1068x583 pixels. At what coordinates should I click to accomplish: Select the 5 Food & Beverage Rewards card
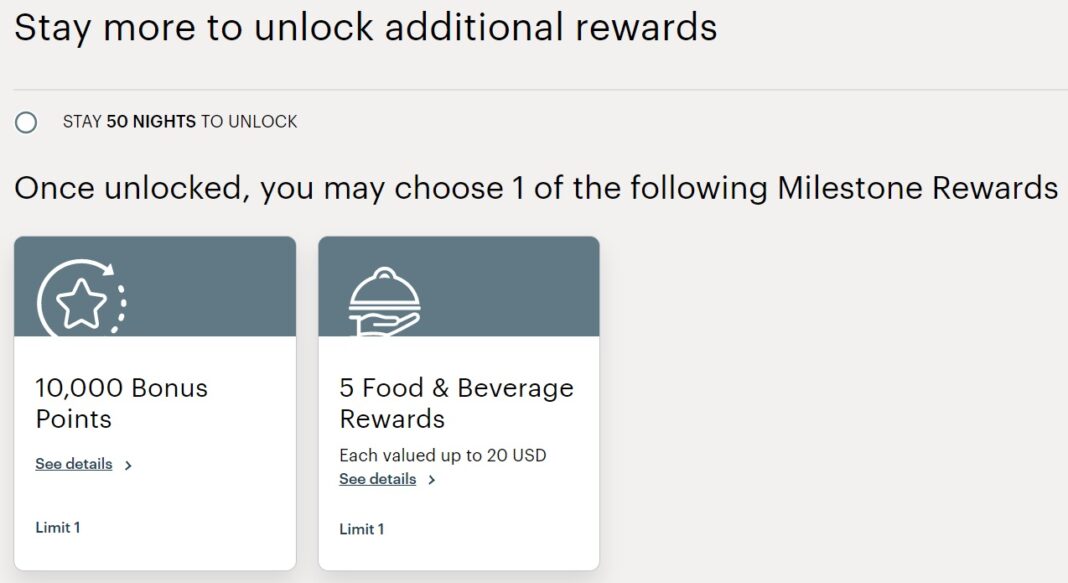(x=458, y=400)
